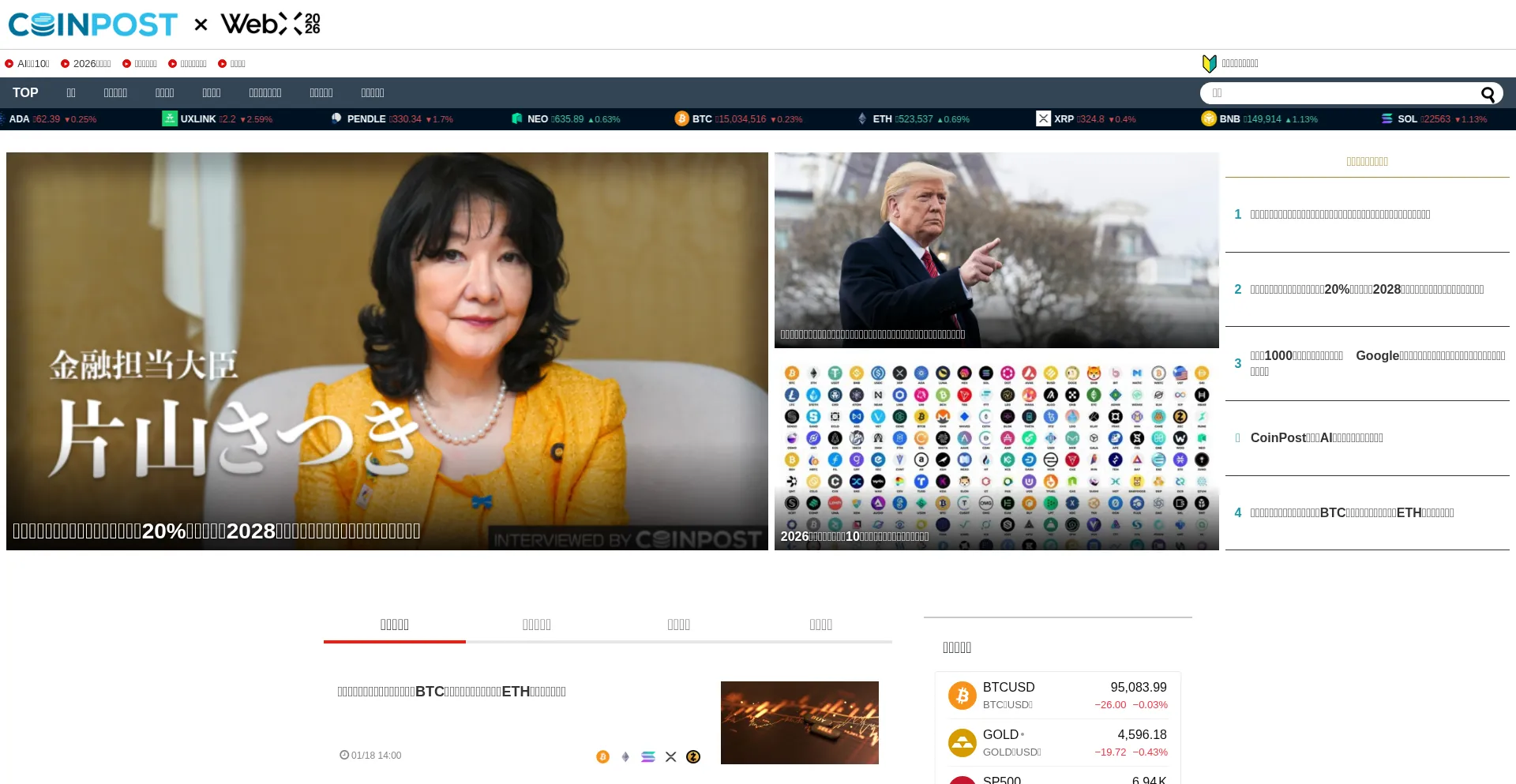Open ranking item 3 mentioning 1000 and Google
Screen dimensions: 1516x784
pos(1378,363)
